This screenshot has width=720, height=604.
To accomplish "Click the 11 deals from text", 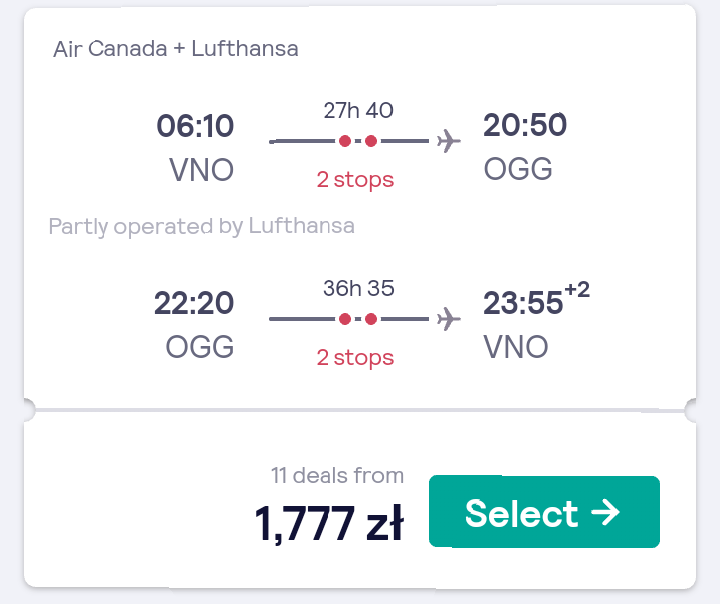I will pyautogui.click(x=337, y=475).
